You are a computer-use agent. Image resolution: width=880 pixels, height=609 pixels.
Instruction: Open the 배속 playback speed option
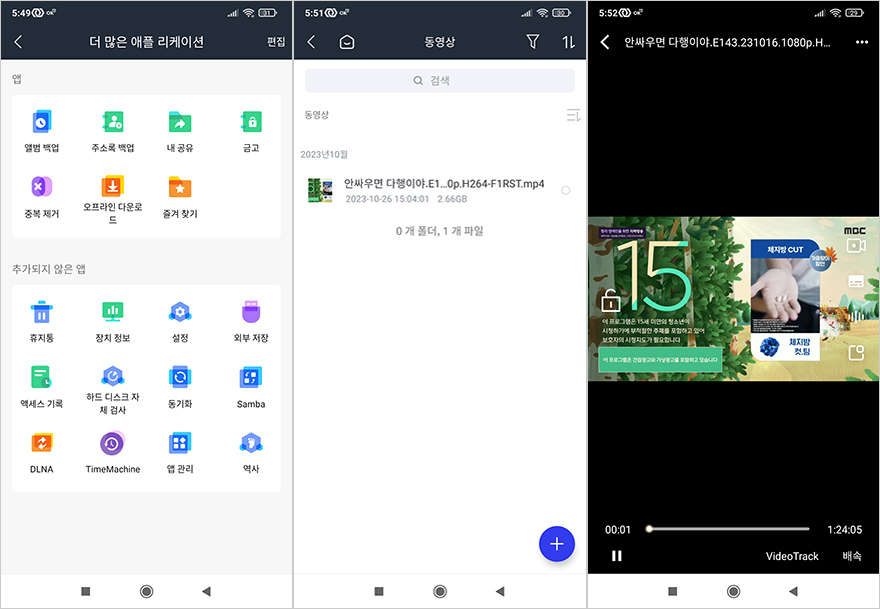[851, 556]
